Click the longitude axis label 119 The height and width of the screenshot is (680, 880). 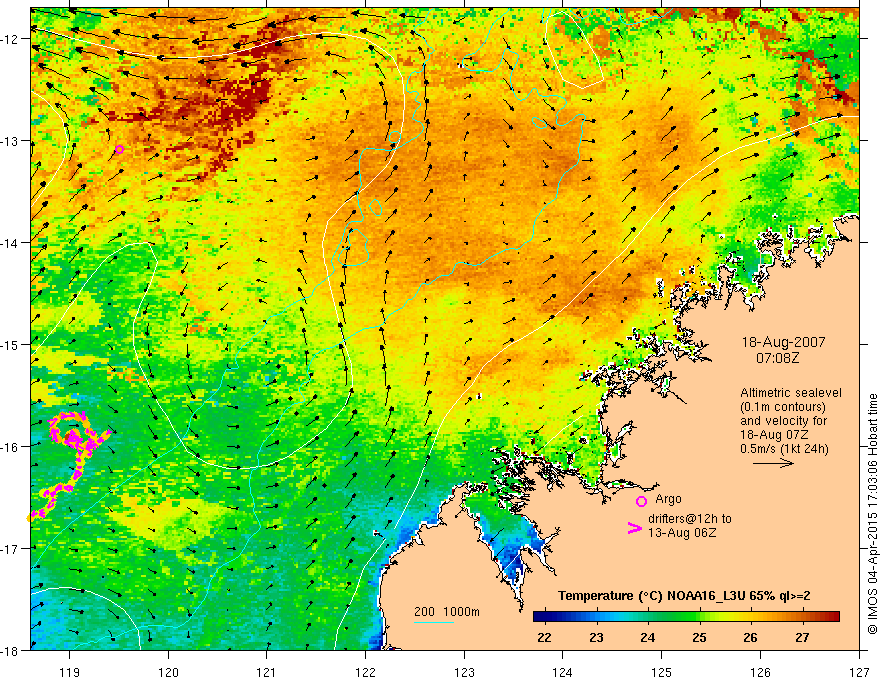point(70,672)
